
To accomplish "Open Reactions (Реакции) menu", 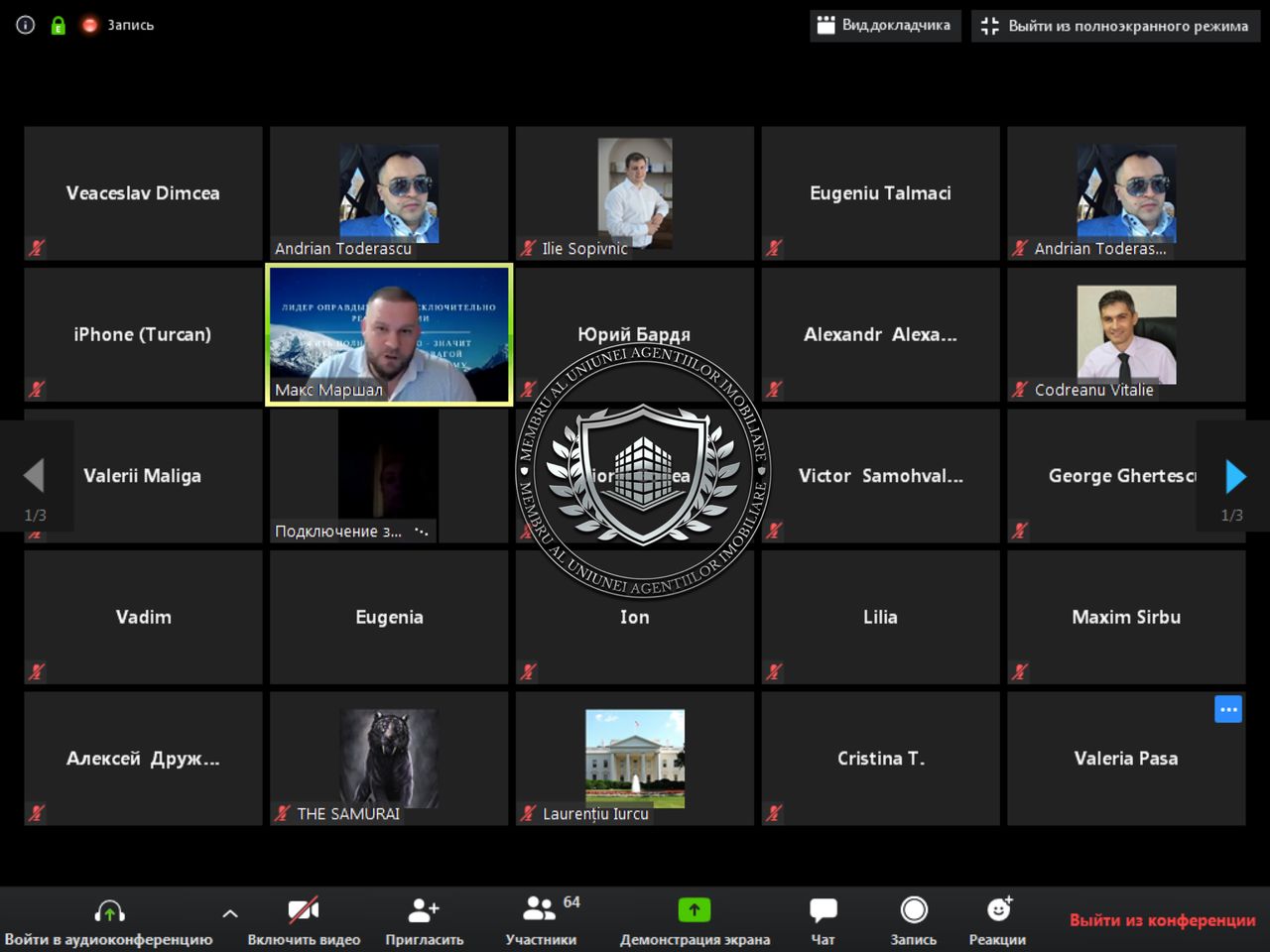I will (x=997, y=920).
